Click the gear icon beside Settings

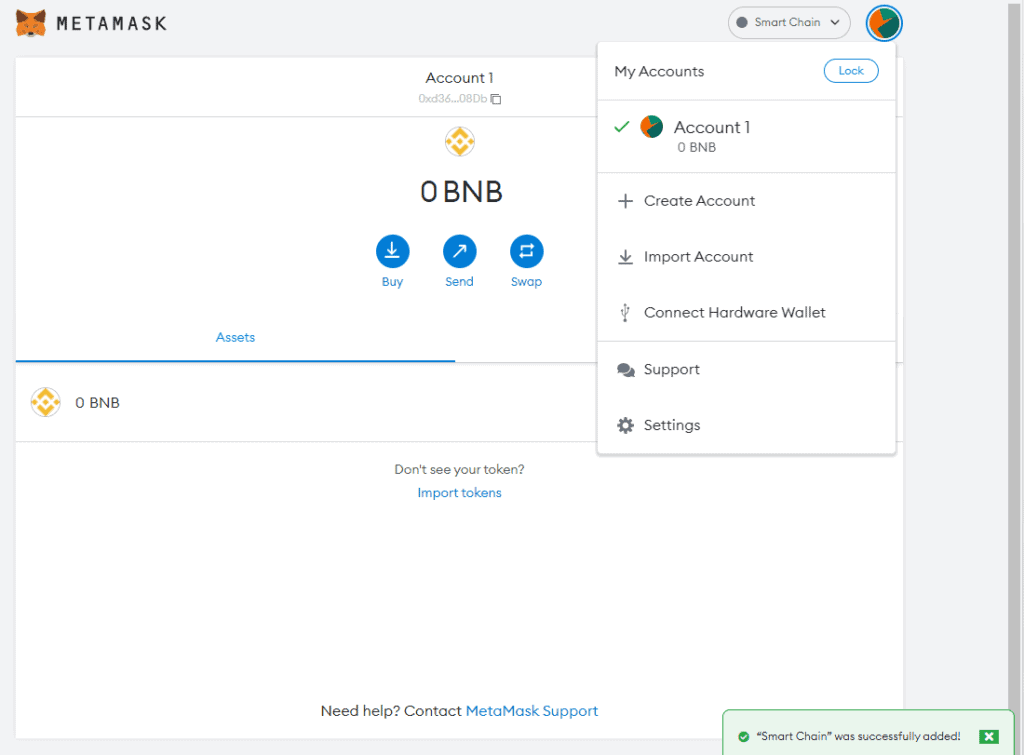[x=626, y=426]
